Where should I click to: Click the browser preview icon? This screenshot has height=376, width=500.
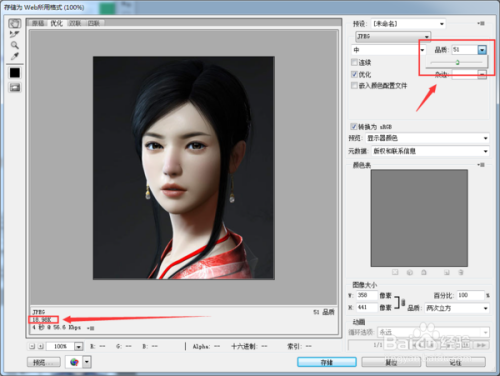coord(74,362)
